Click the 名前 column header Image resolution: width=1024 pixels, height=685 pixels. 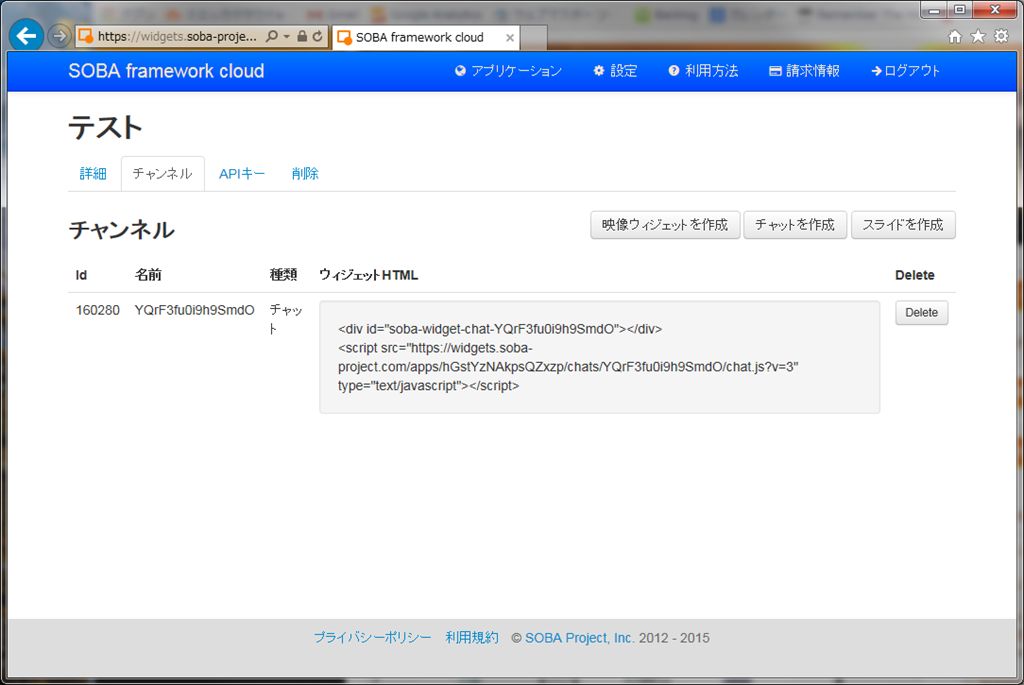point(148,275)
